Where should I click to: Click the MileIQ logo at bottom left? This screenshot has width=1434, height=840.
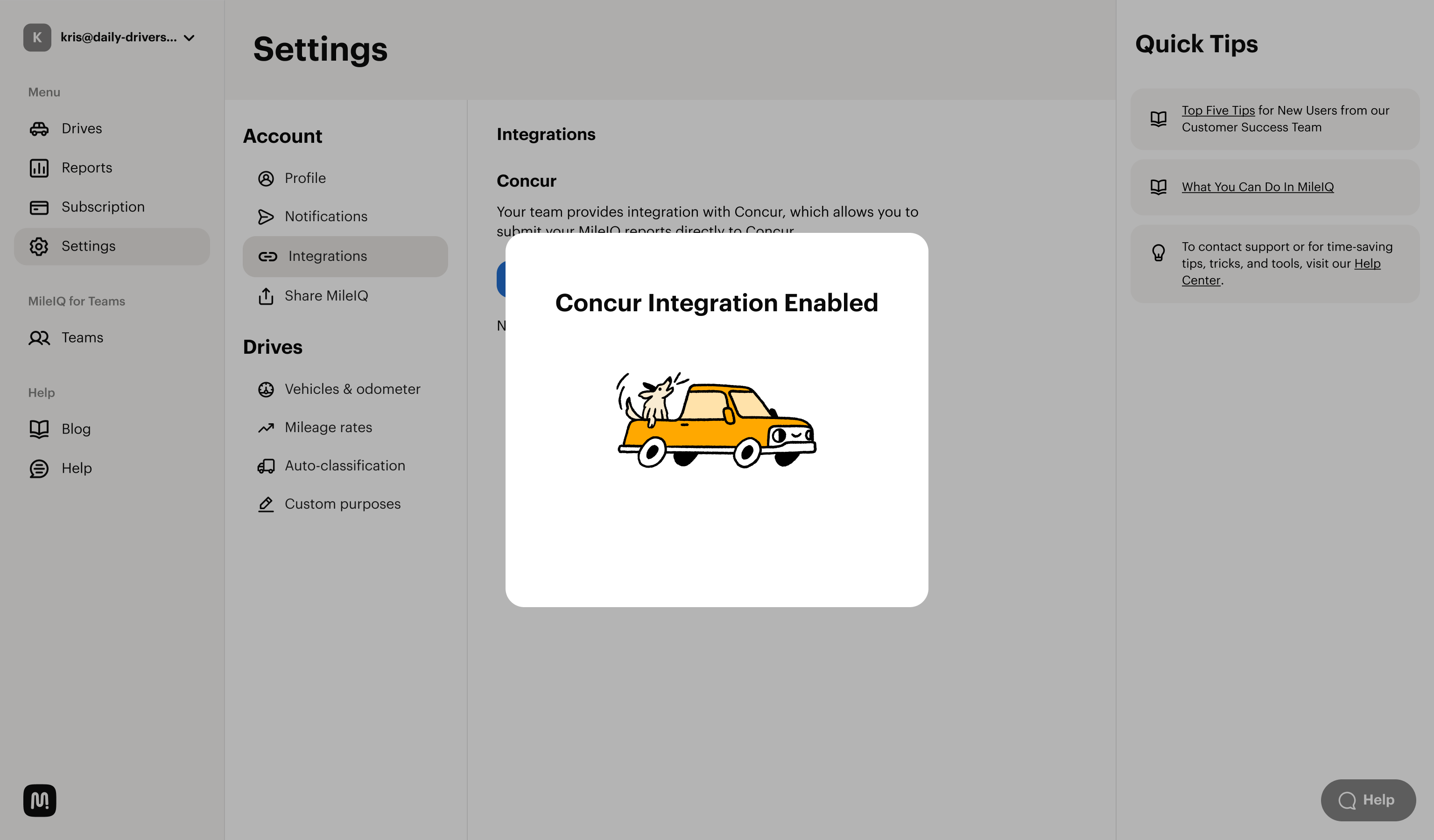coord(40,800)
